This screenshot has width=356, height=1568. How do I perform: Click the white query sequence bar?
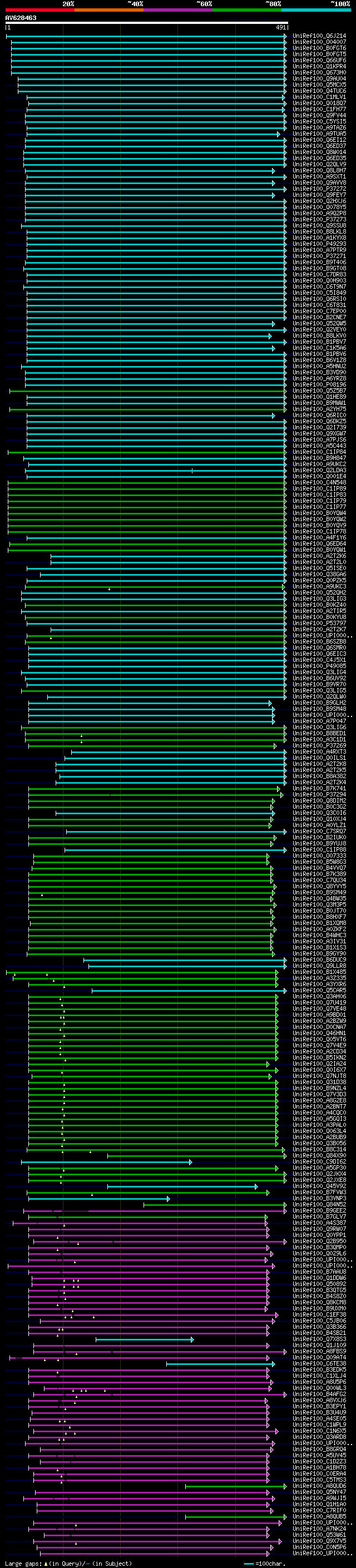pos(147,22)
